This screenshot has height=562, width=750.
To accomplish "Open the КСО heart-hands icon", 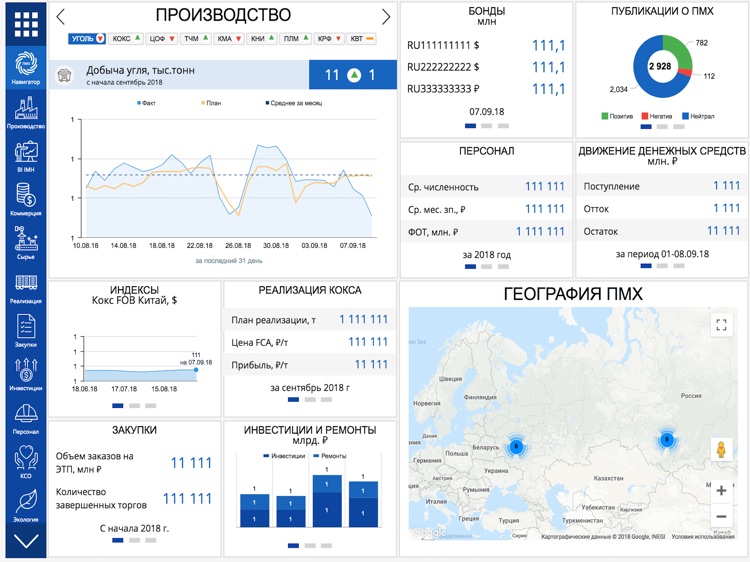I will [x=26, y=457].
